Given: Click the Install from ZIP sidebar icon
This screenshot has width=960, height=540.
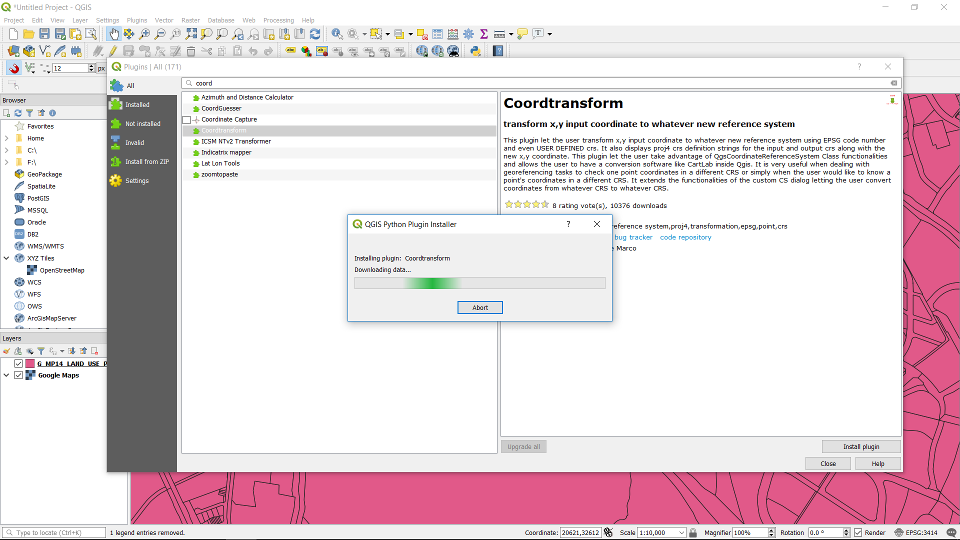Looking at the screenshot, I should click(x=116, y=162).
